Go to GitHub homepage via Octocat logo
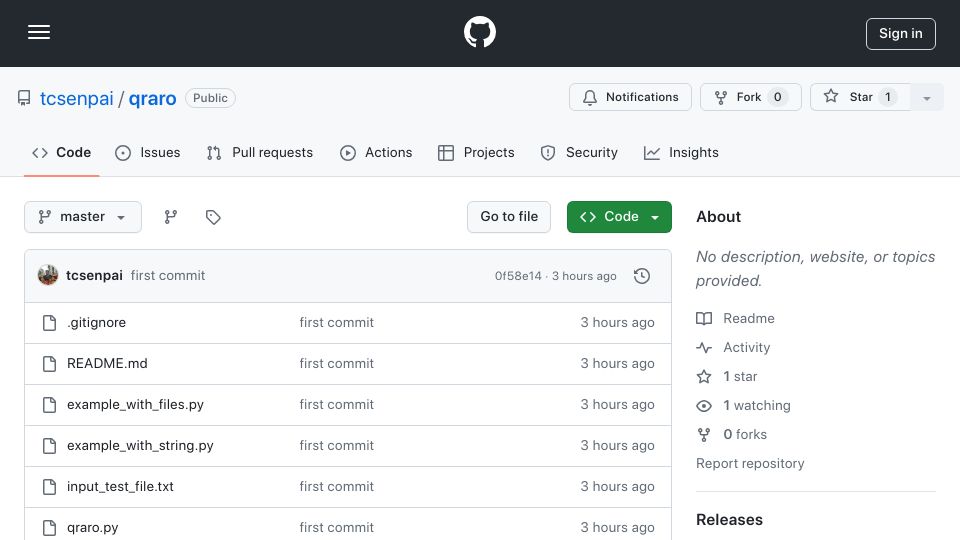The width and height of the screenshot is (960, 540). coord(479,32)
